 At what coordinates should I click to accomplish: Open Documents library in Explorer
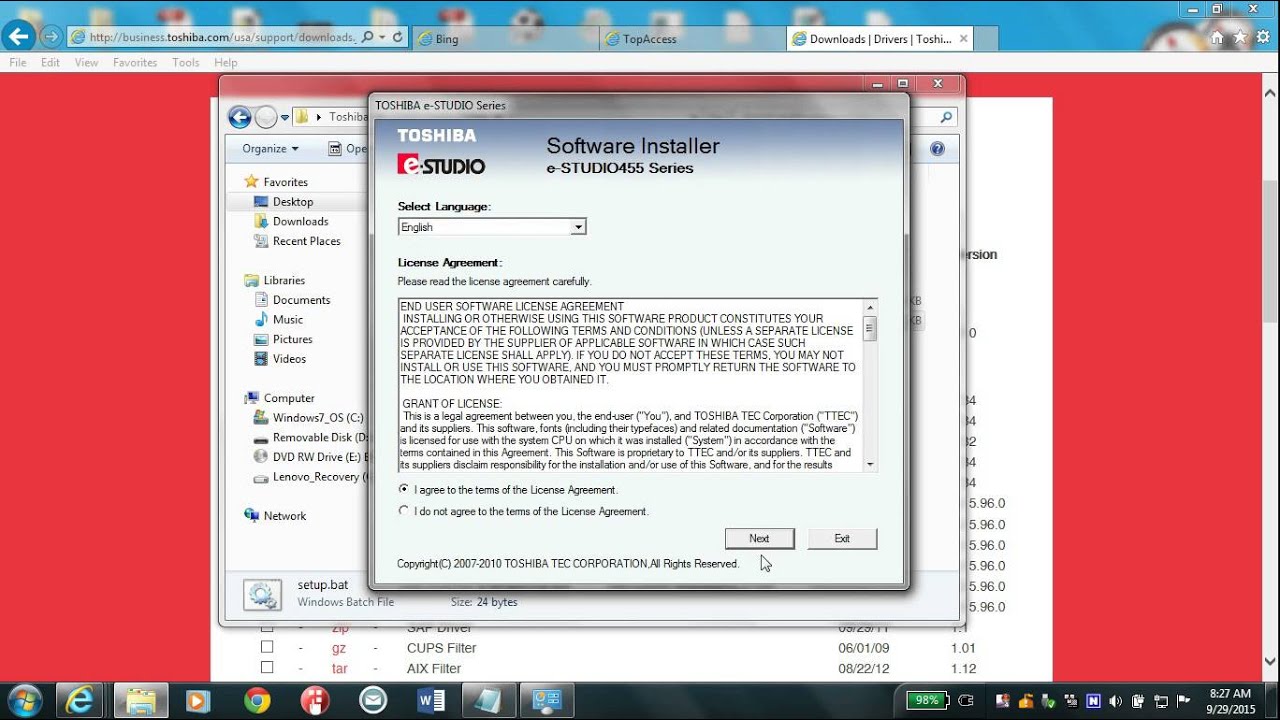301,300
